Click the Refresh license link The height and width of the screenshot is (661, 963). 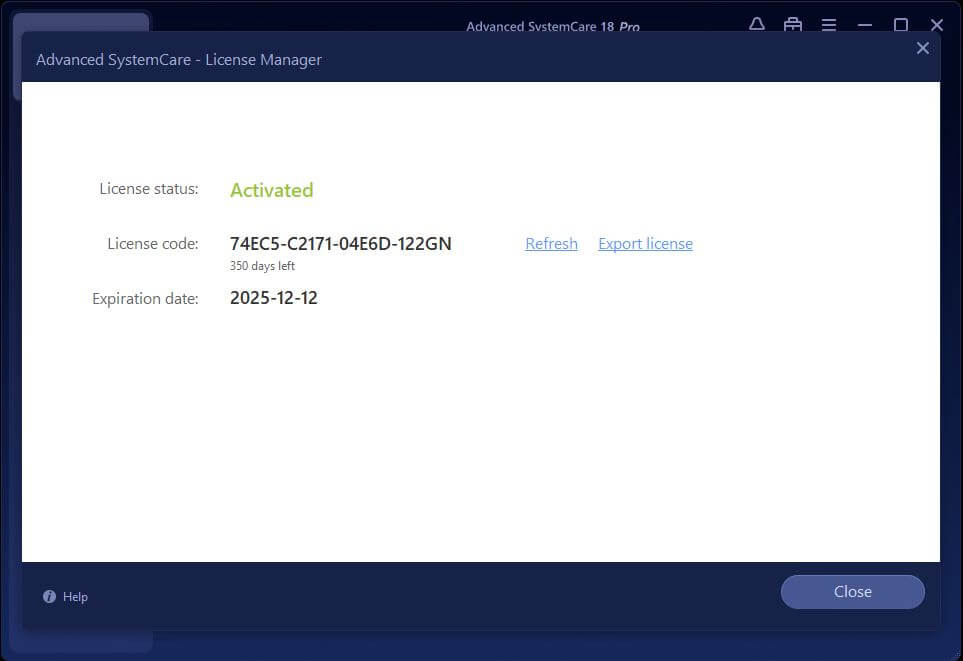(x=551, y=244)
